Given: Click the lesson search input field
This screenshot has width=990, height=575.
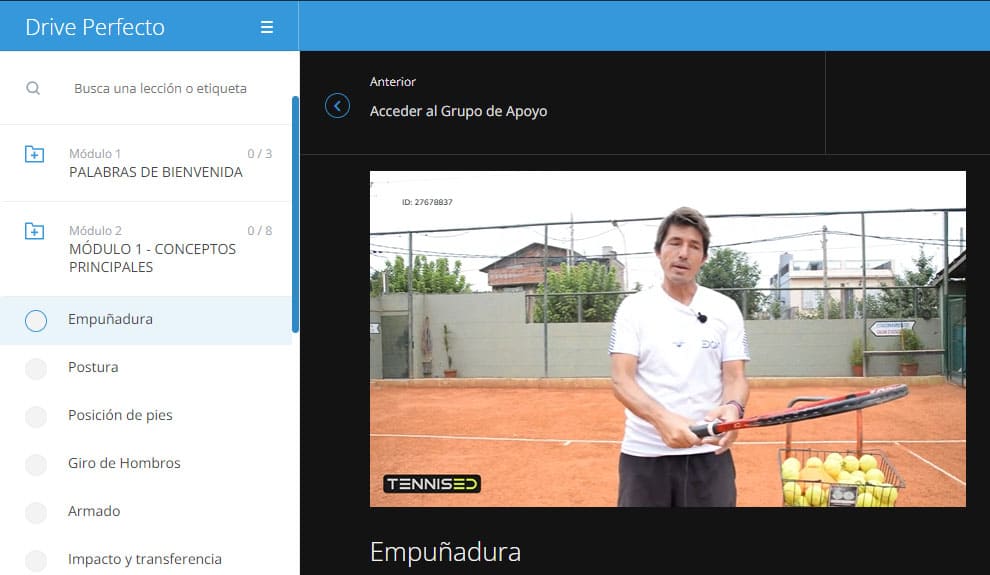Looking at the screenshot, I should [160, 88].
